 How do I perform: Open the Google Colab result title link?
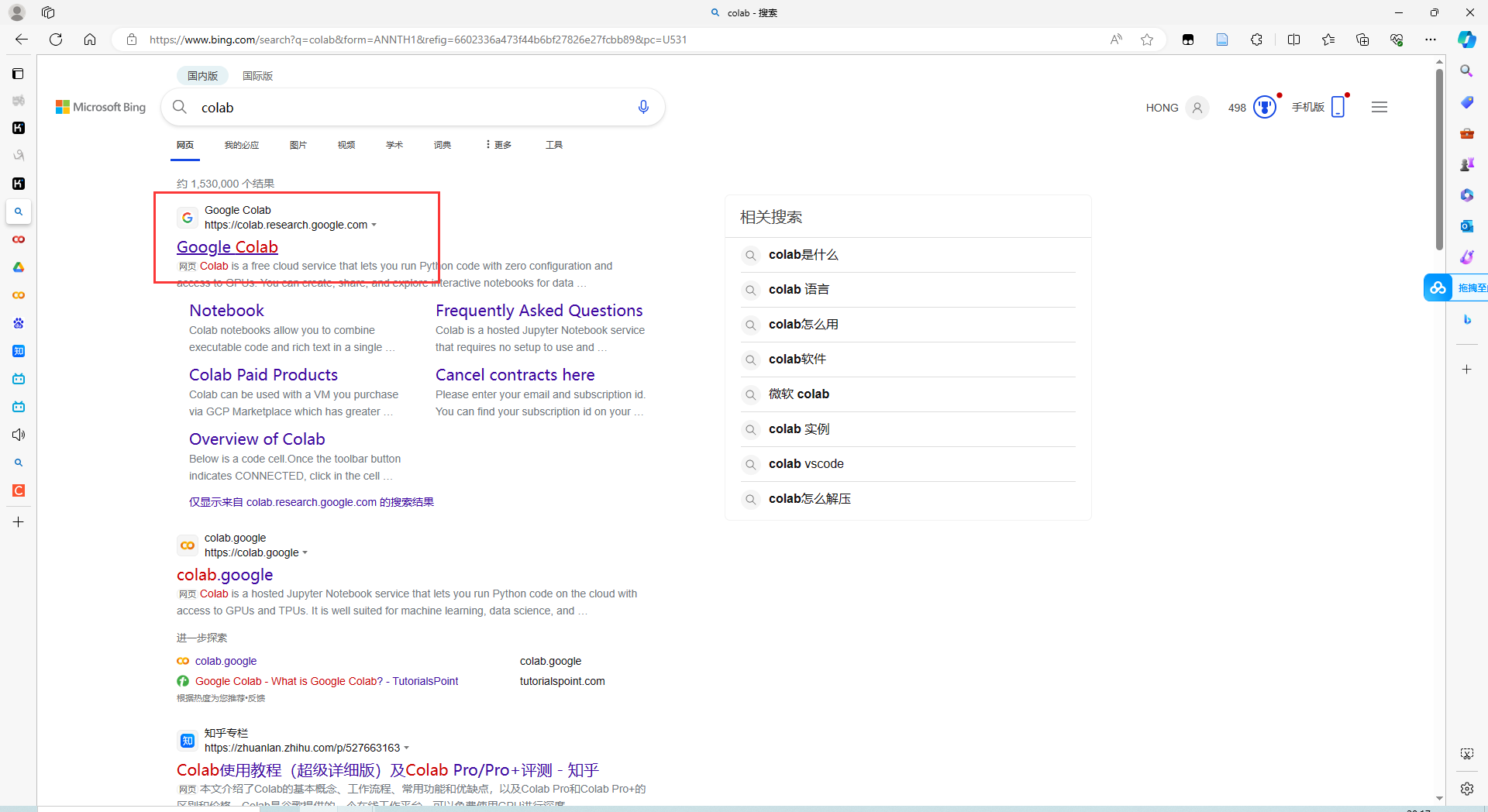click(x=227, y=247)
